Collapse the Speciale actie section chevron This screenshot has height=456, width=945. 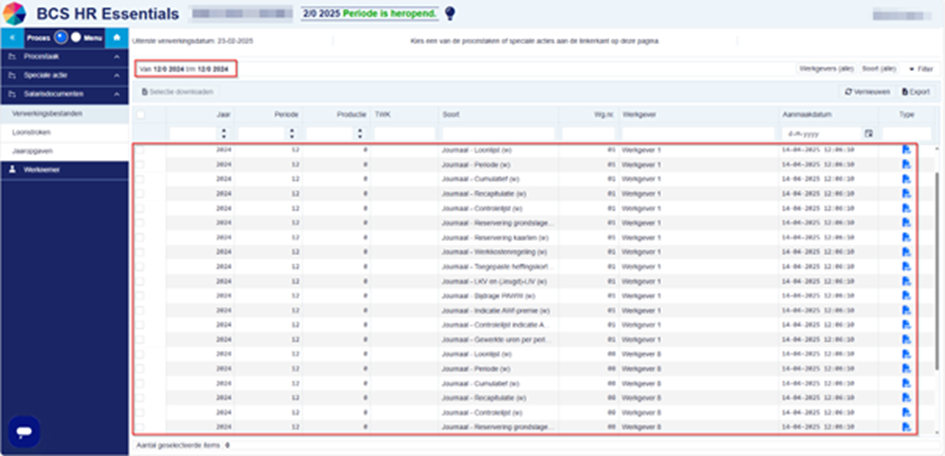pos(117,76)
